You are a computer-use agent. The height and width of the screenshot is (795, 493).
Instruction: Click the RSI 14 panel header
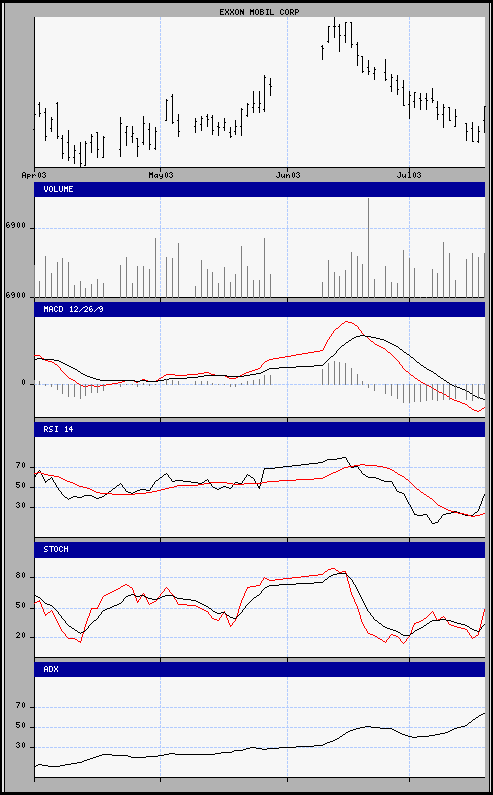pos(259,429)
